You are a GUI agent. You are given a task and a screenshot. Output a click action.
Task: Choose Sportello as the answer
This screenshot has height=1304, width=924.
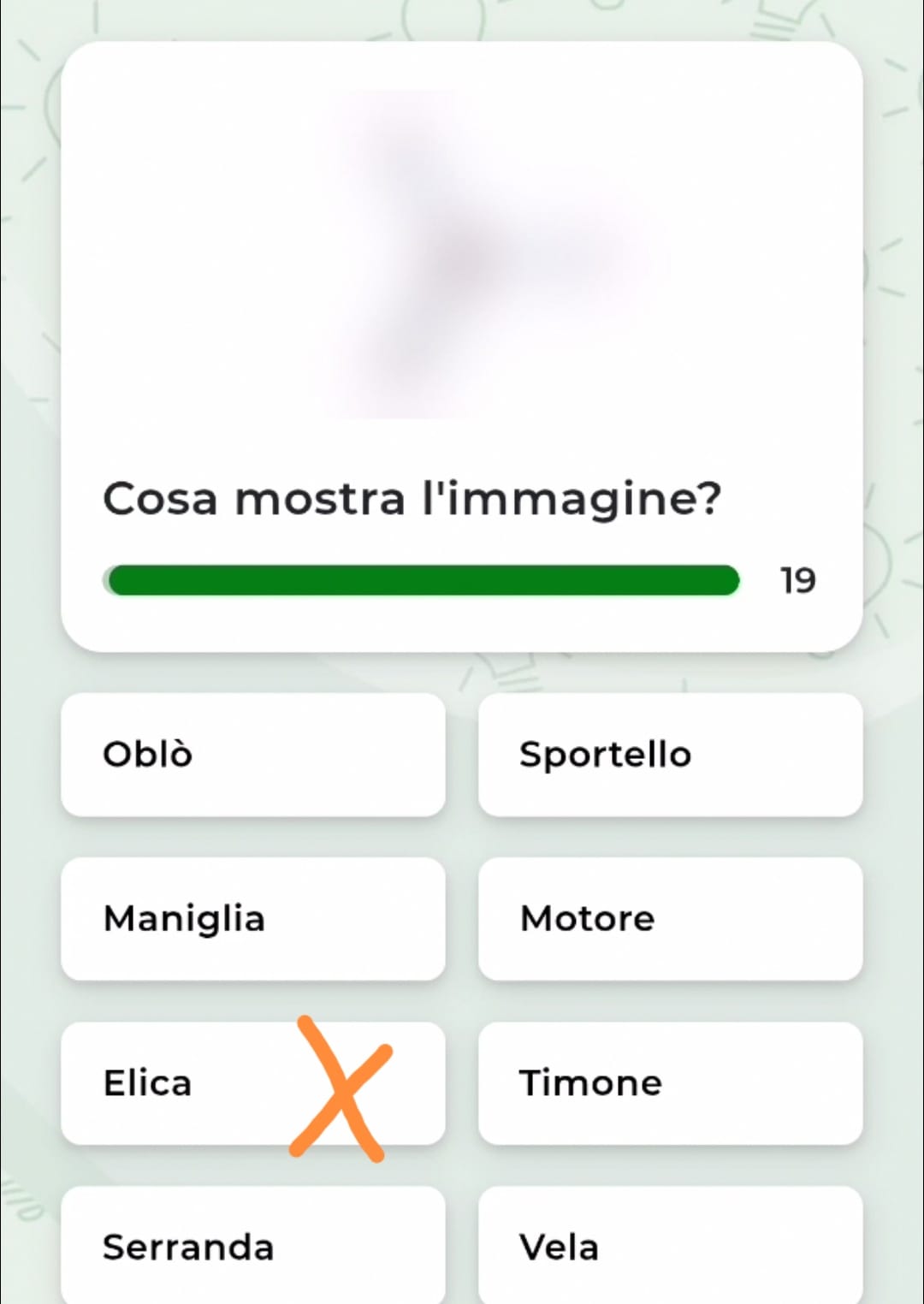point(670,755)
